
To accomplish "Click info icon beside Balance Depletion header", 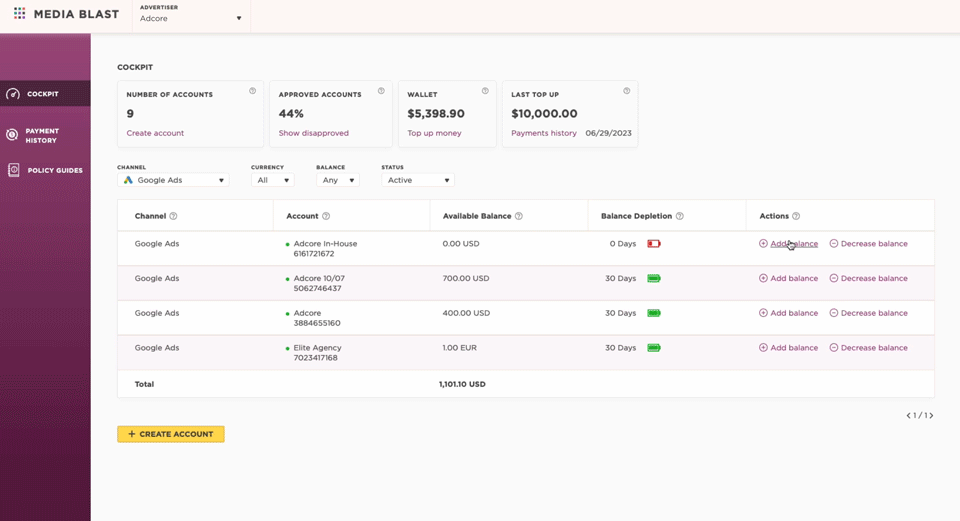I will tap(680, 216).
